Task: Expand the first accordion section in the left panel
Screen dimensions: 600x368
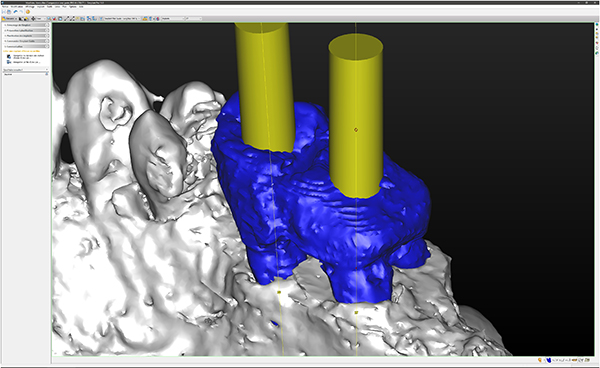Action: [26, 25]
